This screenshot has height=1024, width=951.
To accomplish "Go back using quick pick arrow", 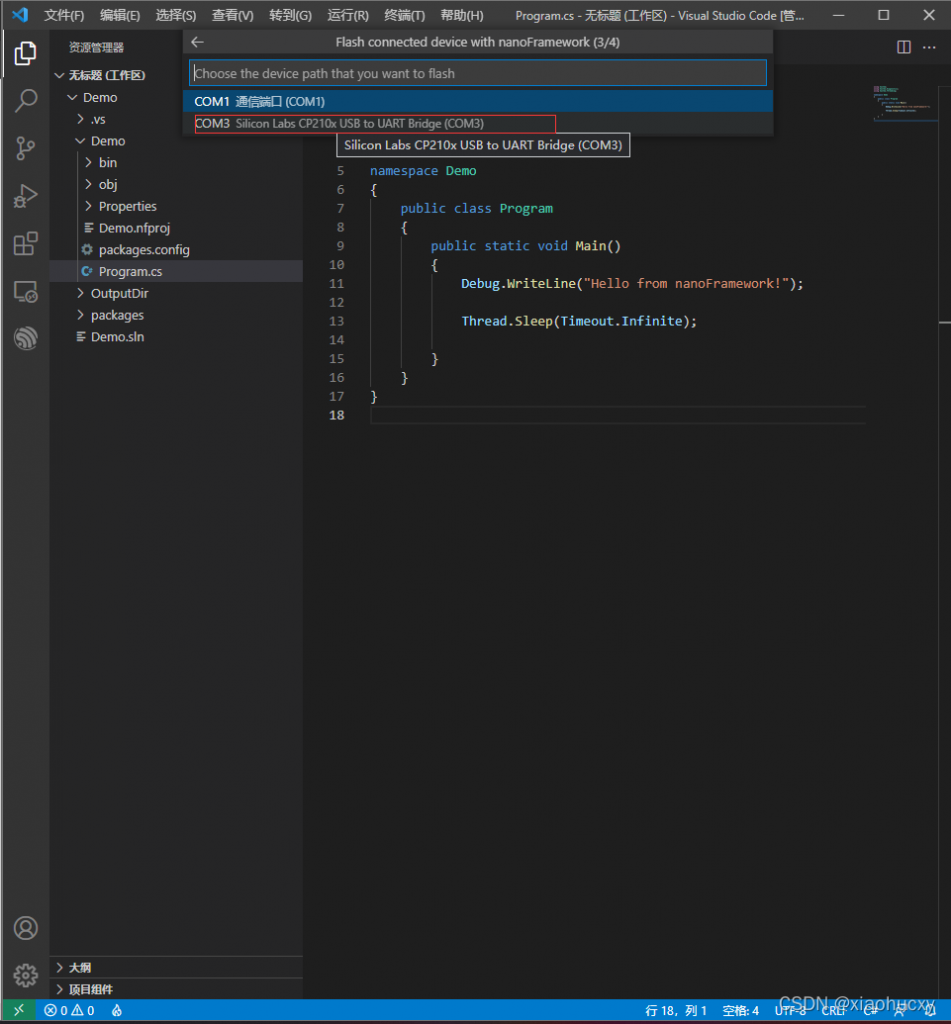I will tap(197, 42).
